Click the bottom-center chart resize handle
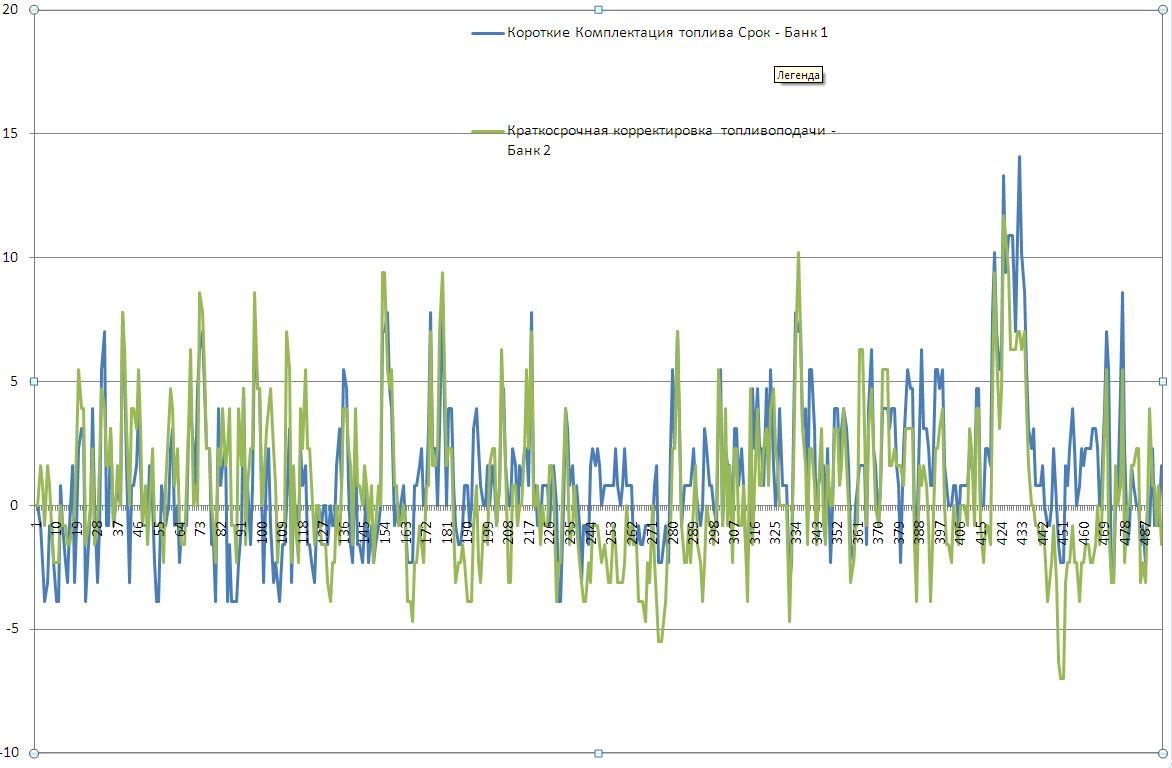Image resolution: width=1172 pixels, height=768 pixels. pos(598,753)
